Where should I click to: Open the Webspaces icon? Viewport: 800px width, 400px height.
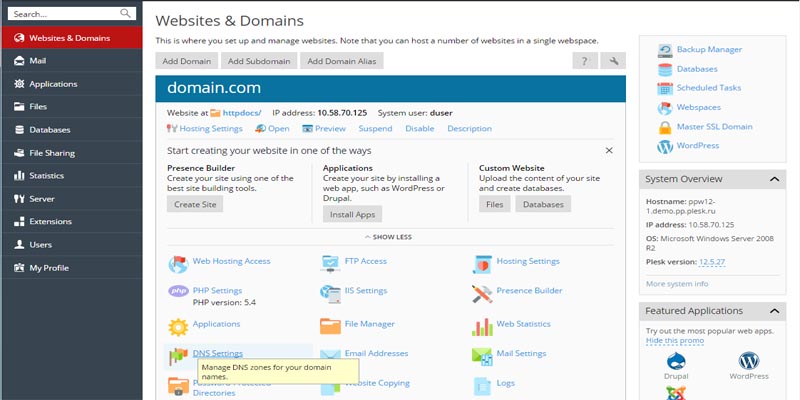click(665, 108)
